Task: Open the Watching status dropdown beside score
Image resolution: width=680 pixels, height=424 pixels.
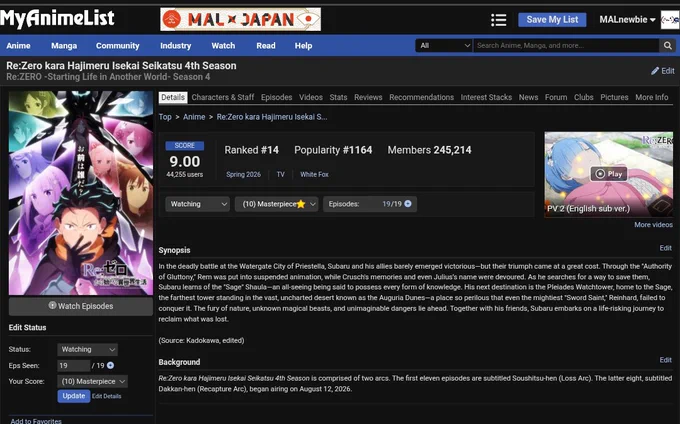Action: [197, 204]
